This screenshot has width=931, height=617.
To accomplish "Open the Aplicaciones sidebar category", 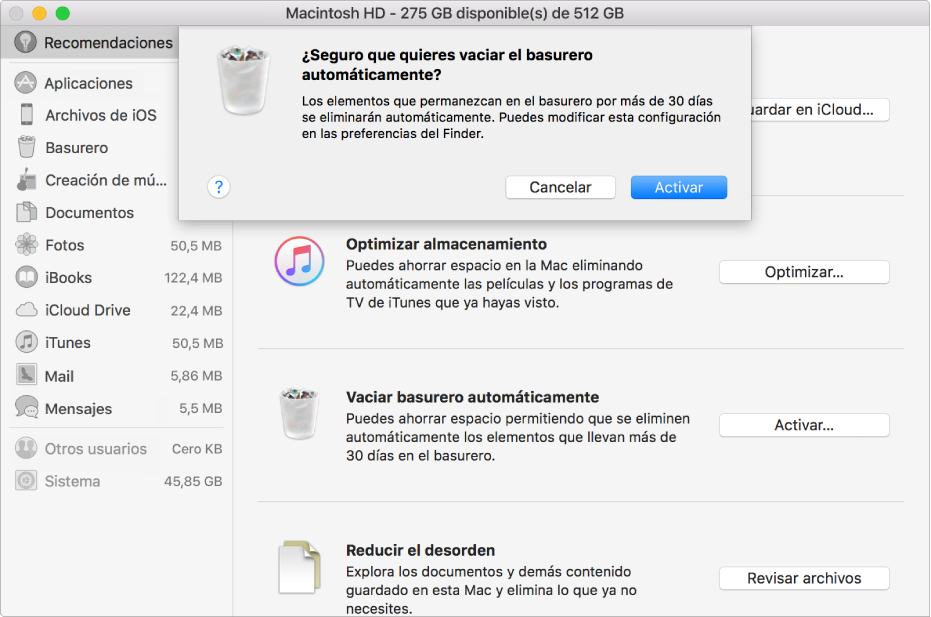I will click(x=88, y=83).
